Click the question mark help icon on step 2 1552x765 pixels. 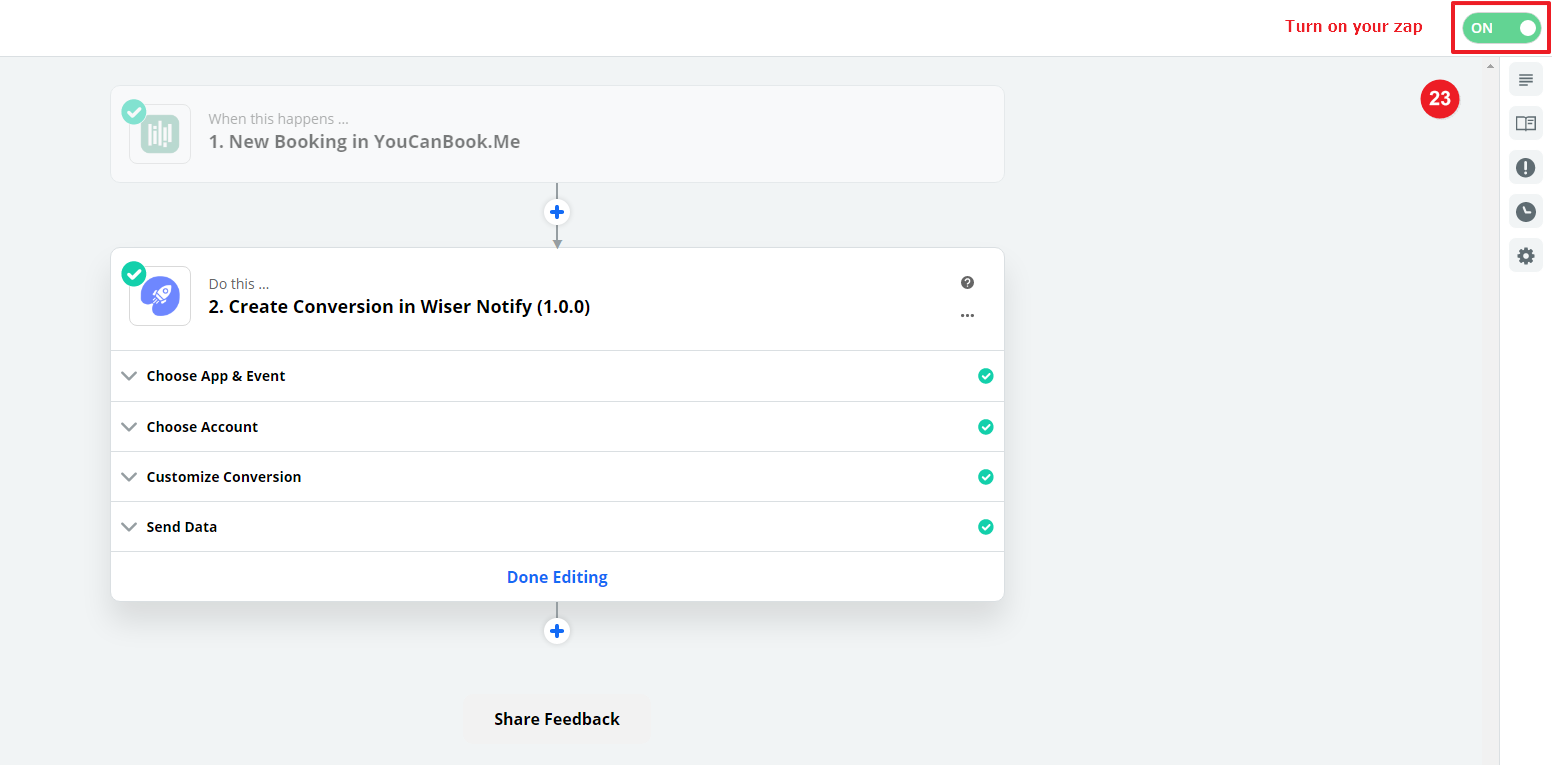click(x=967, y=283)
